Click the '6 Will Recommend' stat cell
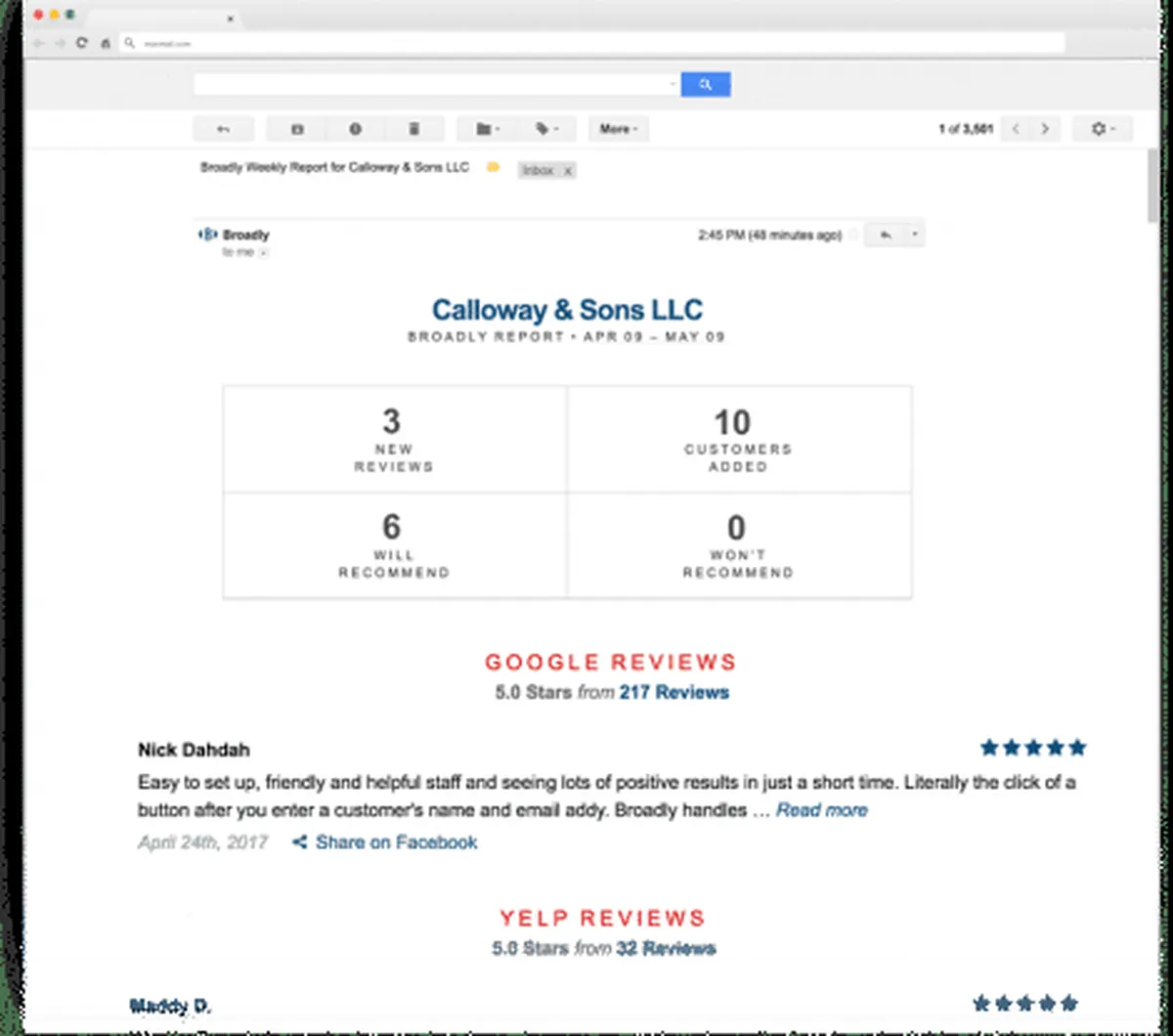Image resolution: width=1173 pixels, height=1036 pixels. pyautogui.click(x=394, y=545)
